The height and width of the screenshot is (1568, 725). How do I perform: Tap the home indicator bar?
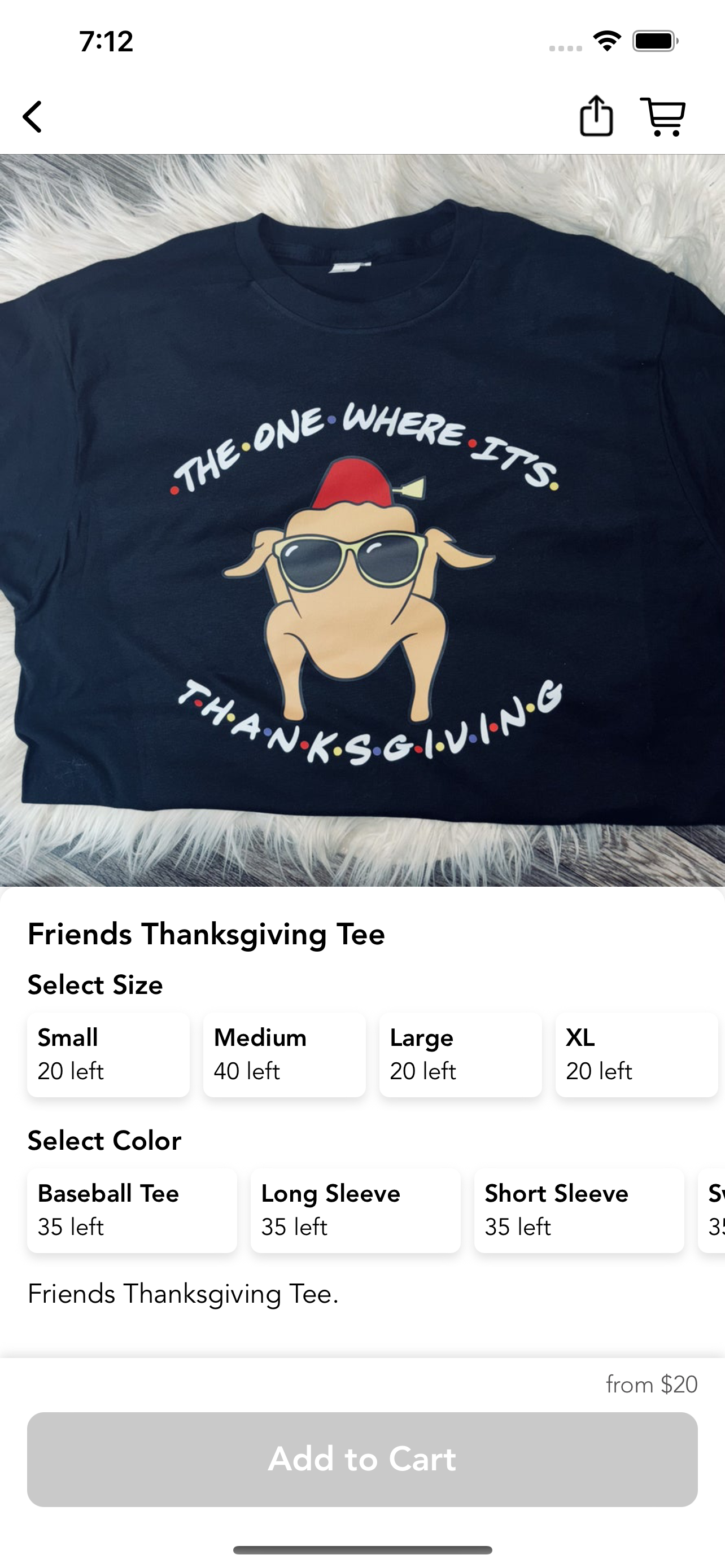[x=362, y=1550]
